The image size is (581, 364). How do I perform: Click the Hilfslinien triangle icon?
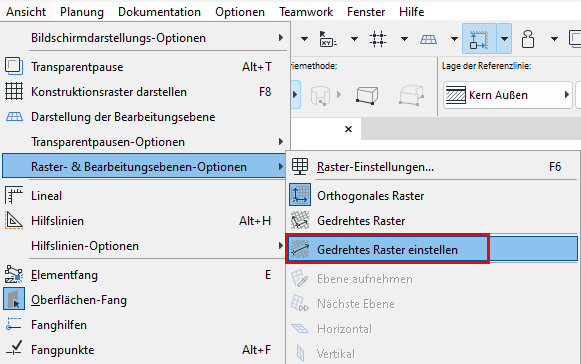(x=14, y=220)
